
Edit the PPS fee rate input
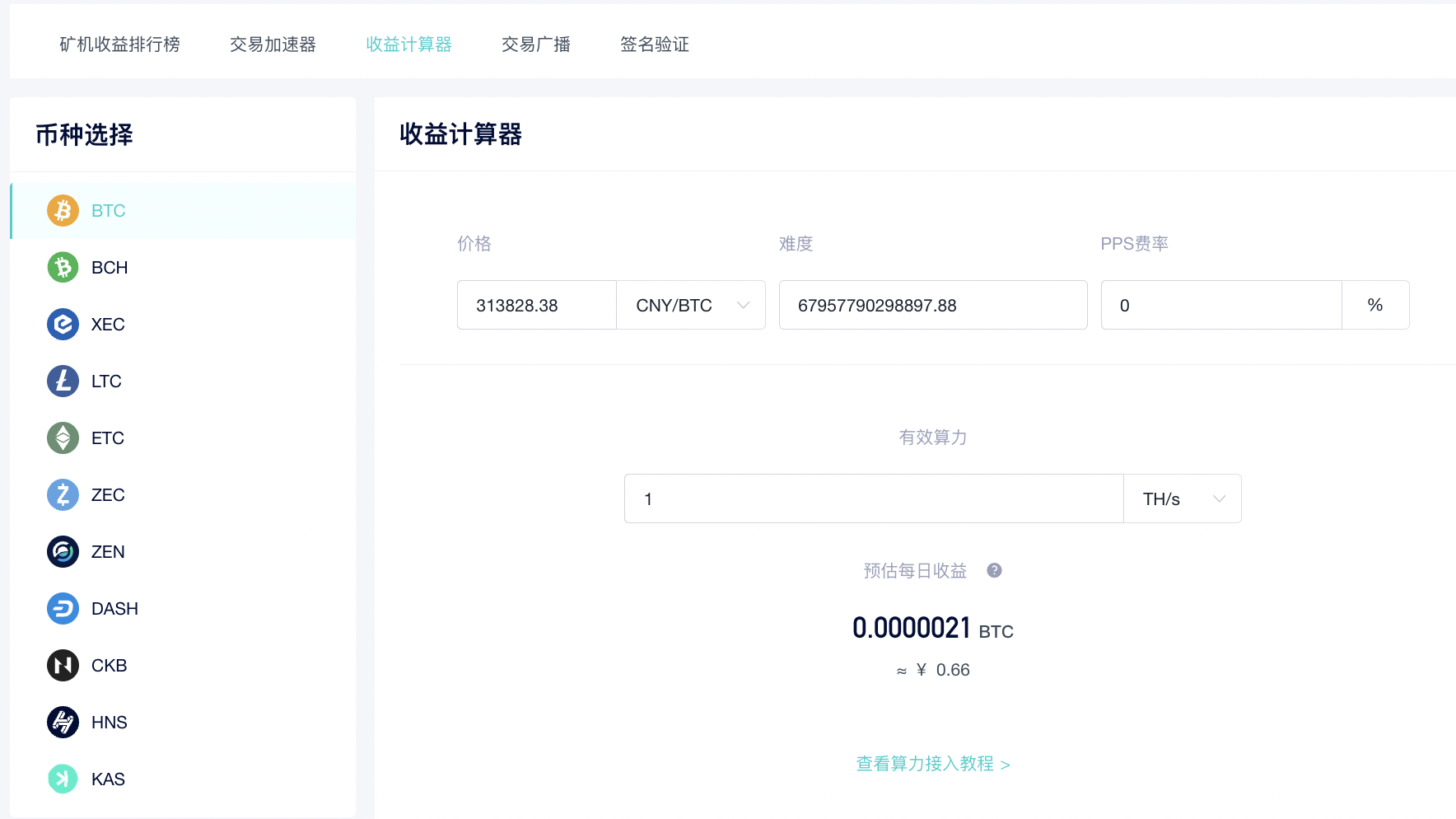tap(1221, 305)
